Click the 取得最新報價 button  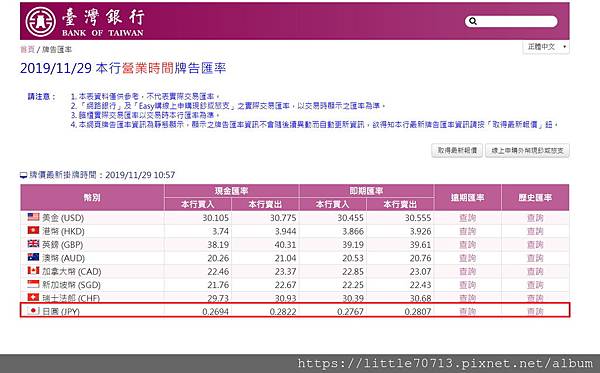(x=457, y=150)
